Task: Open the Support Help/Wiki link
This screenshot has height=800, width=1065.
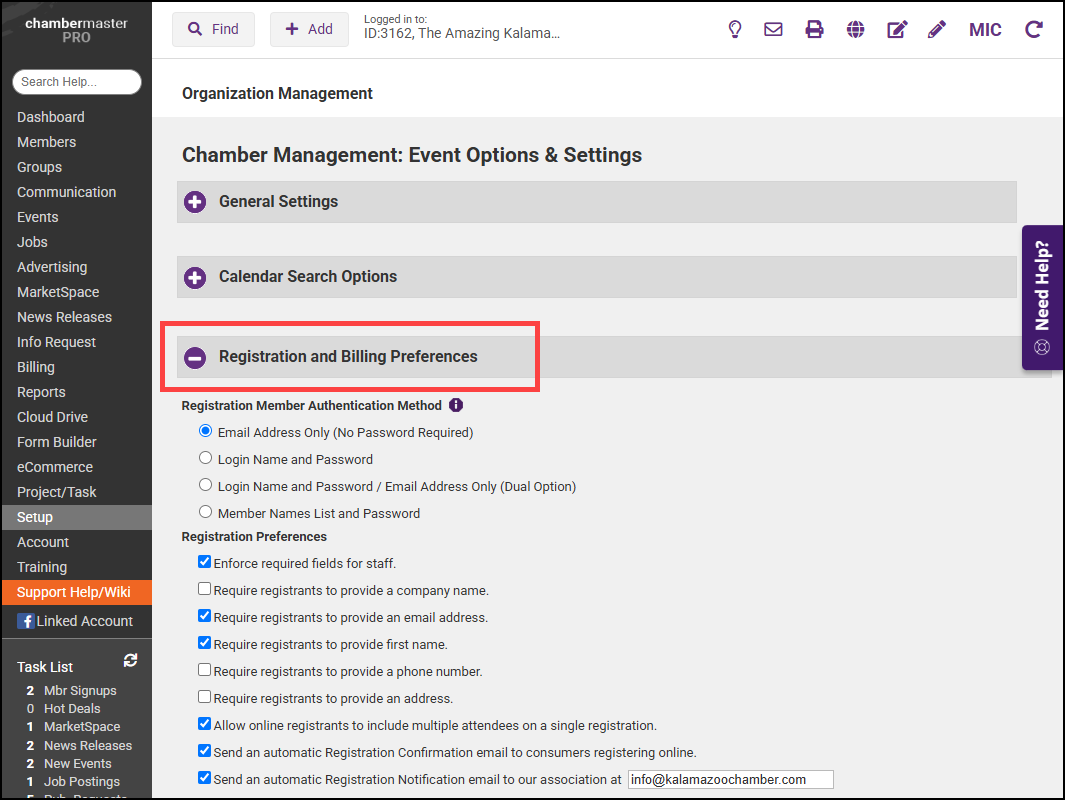Action: (73, 592)
